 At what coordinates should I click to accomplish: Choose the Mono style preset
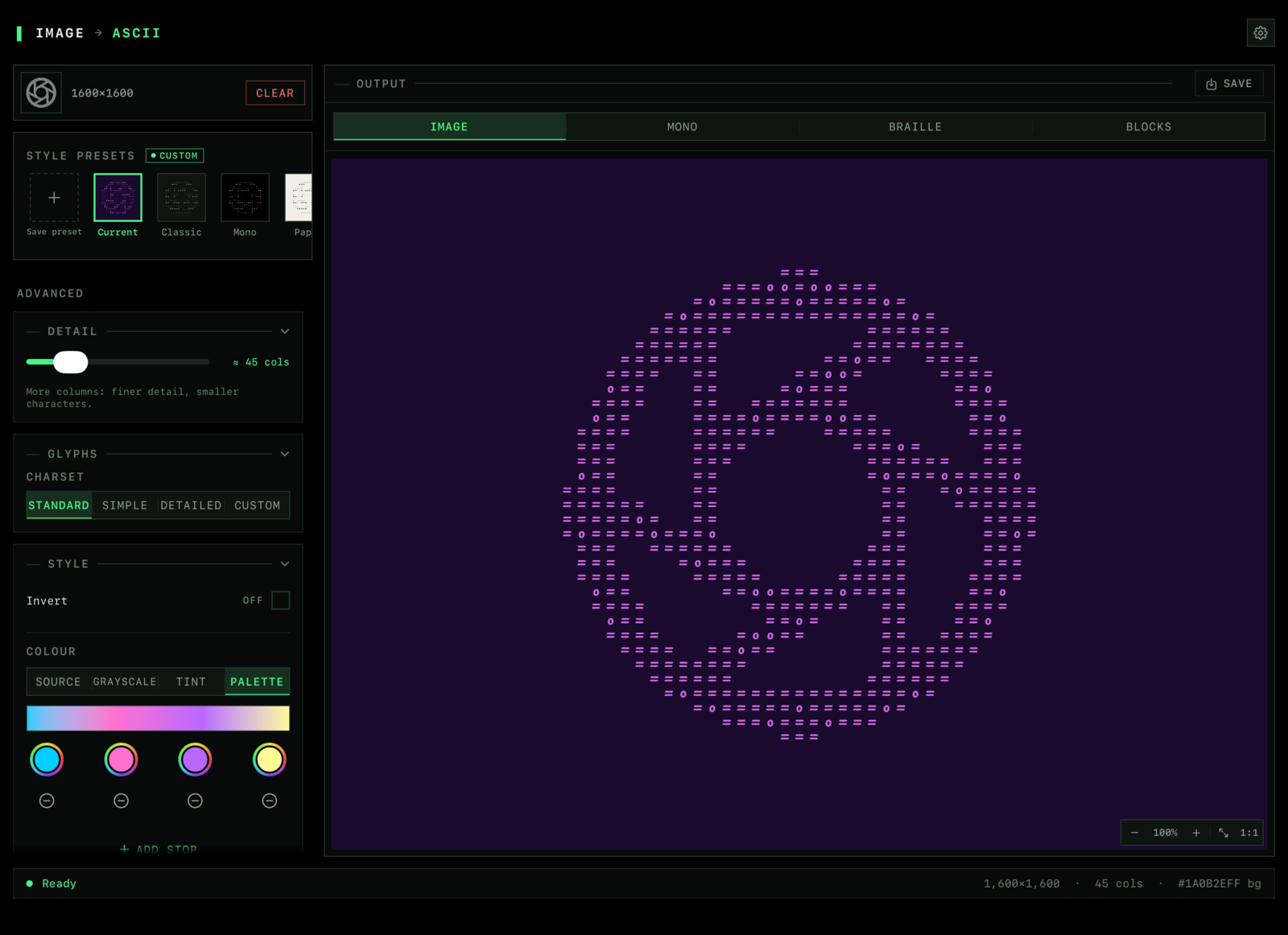pyautogui.click(x=245, y=197)
